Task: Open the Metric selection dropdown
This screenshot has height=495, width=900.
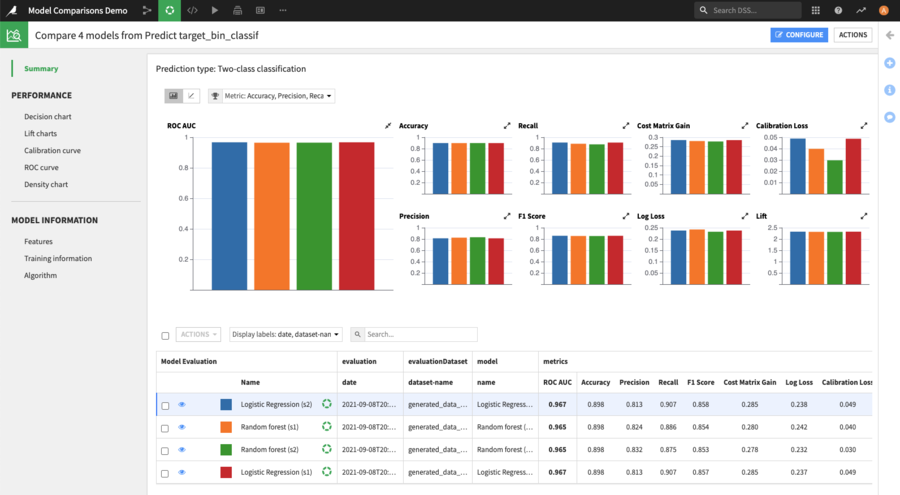Action: [x=271, y=96]
